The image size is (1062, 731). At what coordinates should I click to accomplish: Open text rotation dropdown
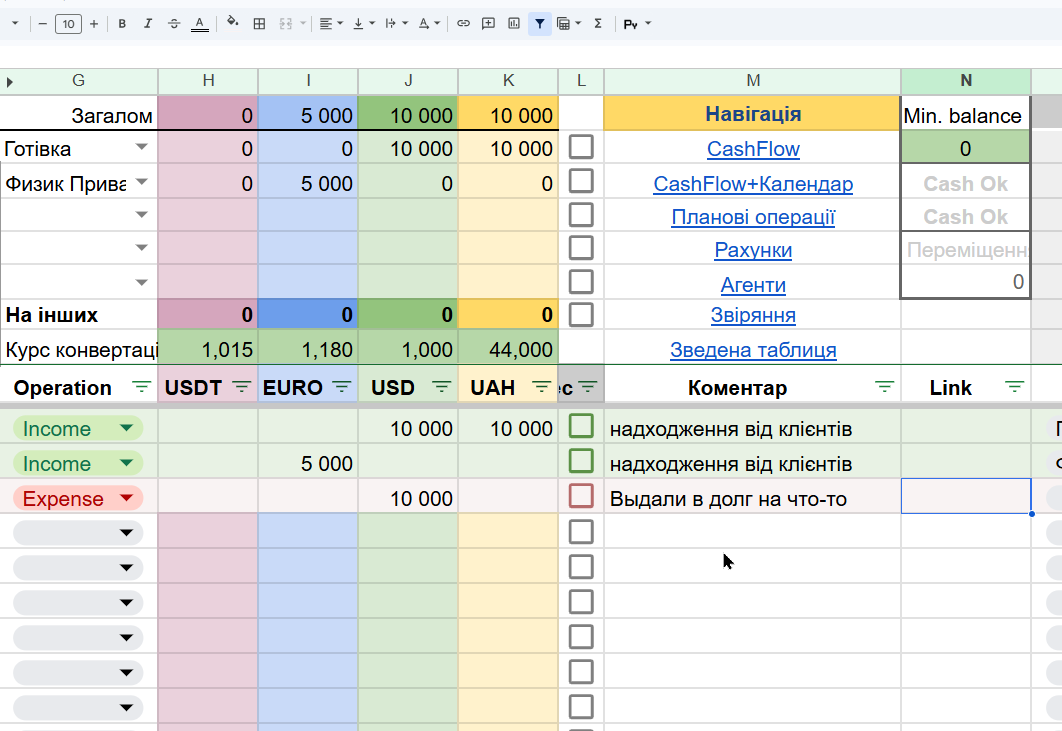[x=429, y=24]
